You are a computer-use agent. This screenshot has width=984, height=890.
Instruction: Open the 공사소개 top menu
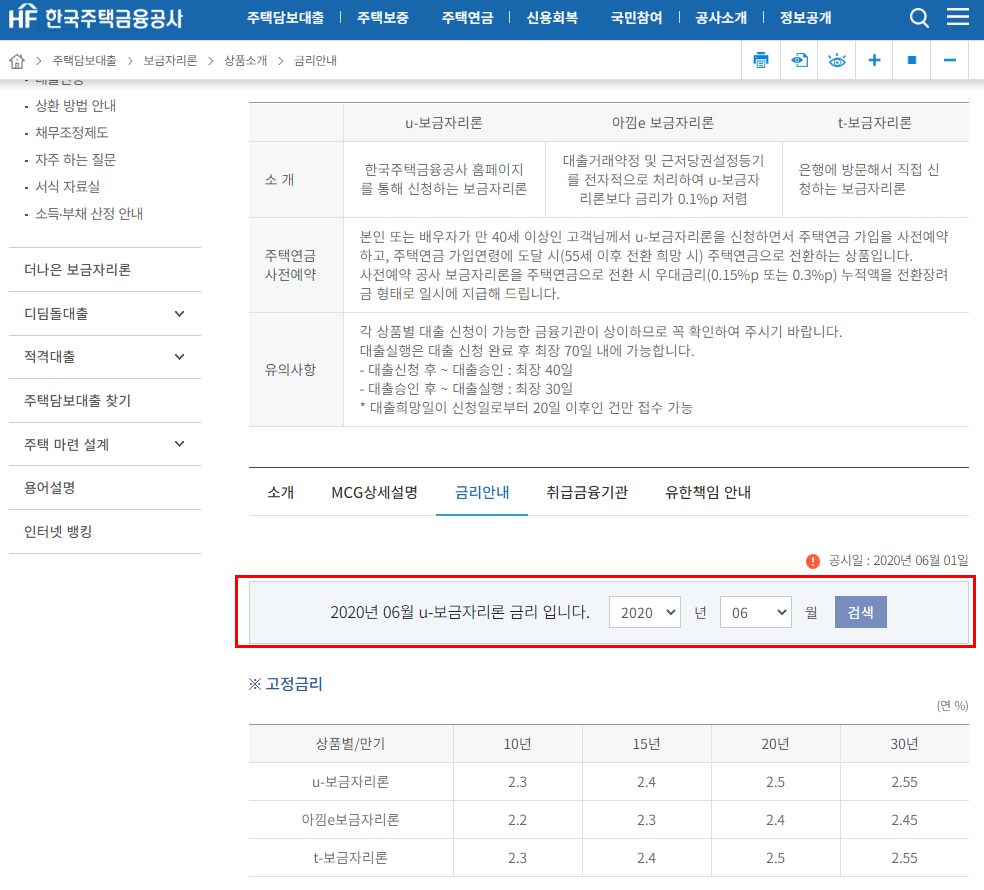click(721, 18)
